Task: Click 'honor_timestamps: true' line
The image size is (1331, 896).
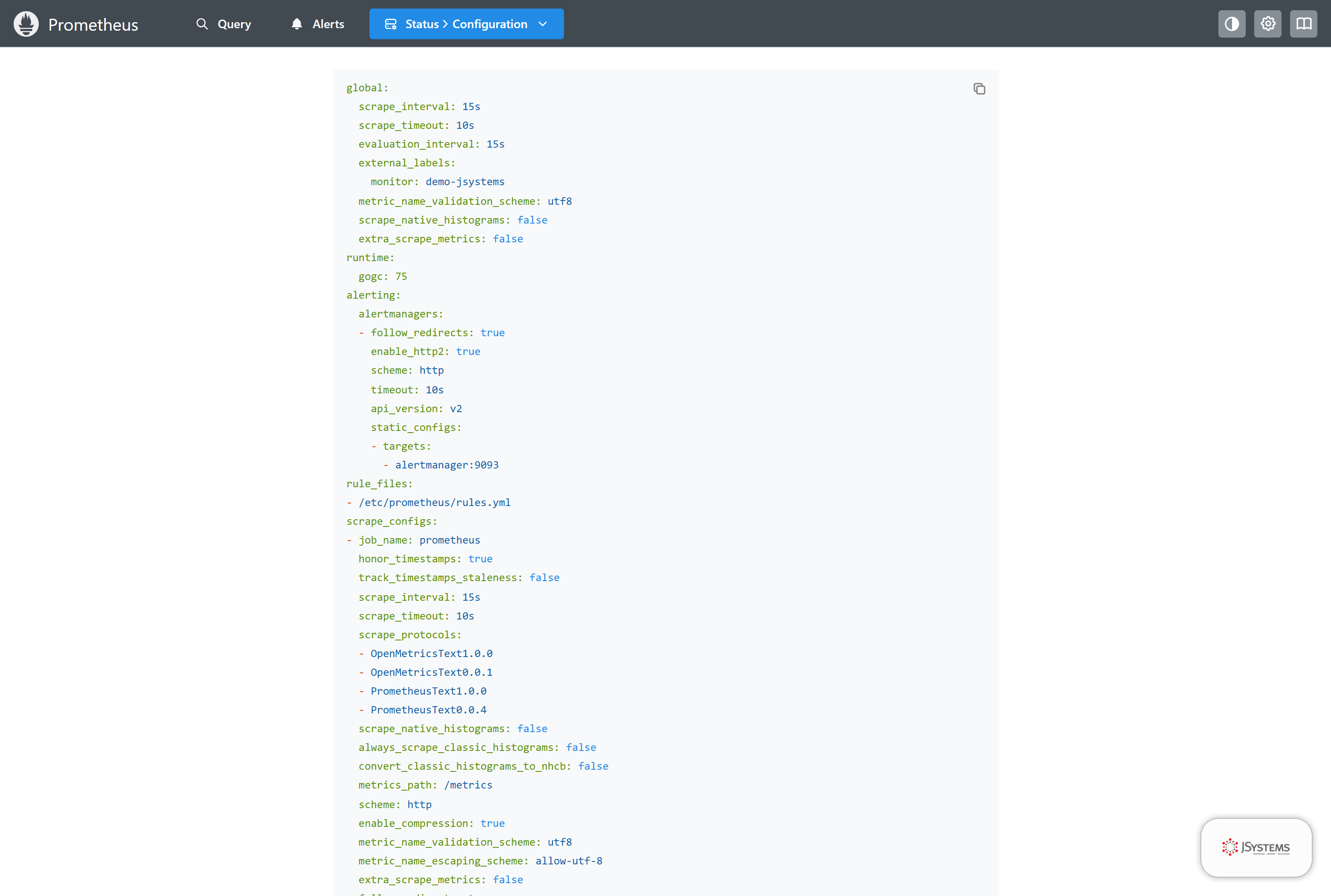Action: click(426, 559)
